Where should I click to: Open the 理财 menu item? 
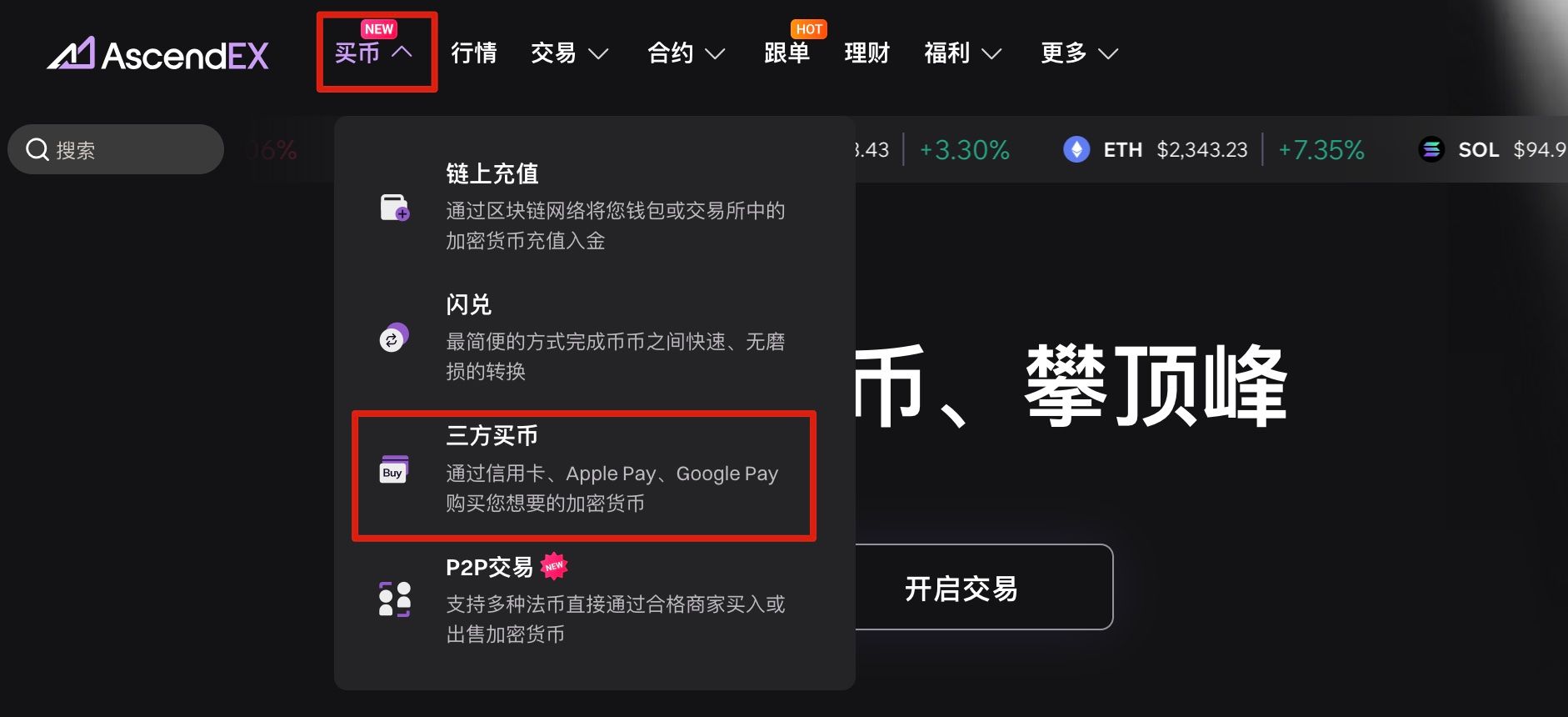click(x=867, y=53)
